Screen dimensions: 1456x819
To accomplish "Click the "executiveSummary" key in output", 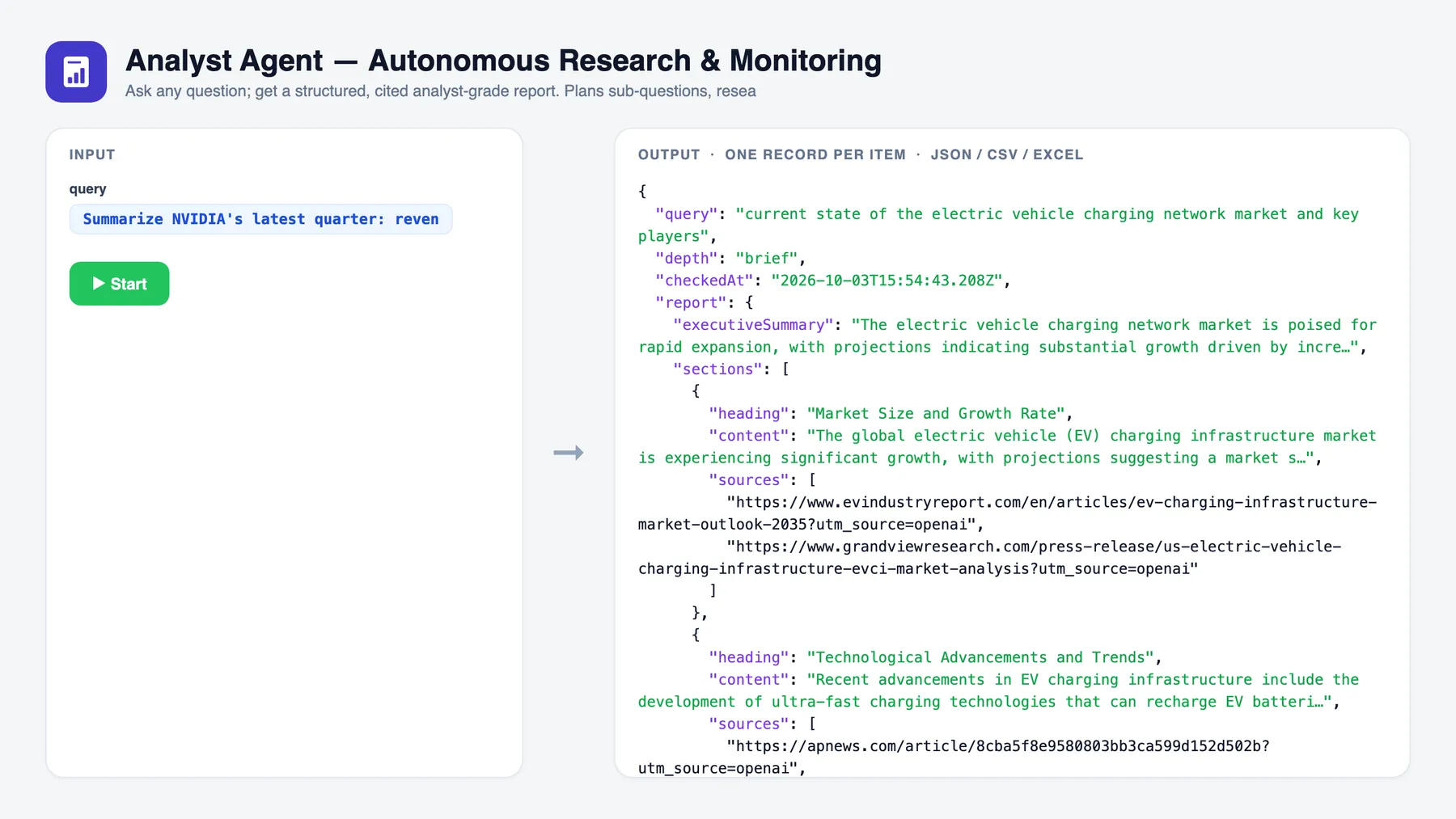I will pyautogui.click(x=753, y=325).
